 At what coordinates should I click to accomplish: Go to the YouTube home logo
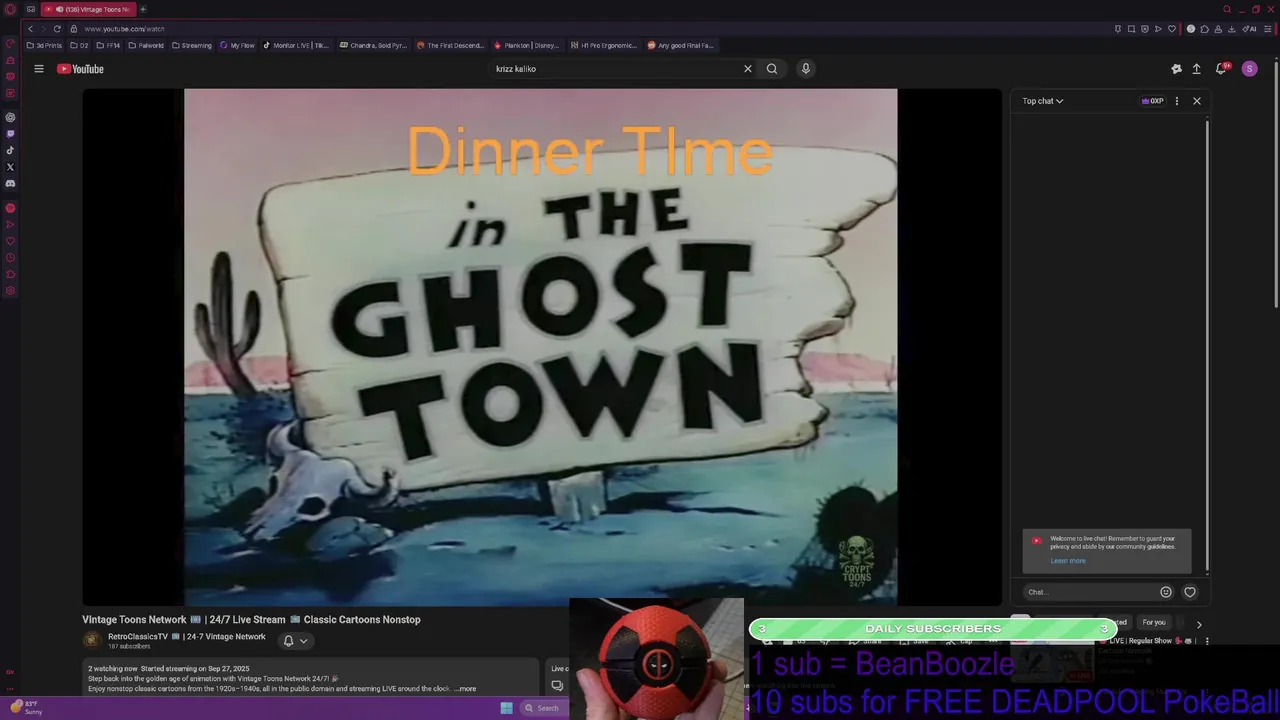tap(80, 69)
